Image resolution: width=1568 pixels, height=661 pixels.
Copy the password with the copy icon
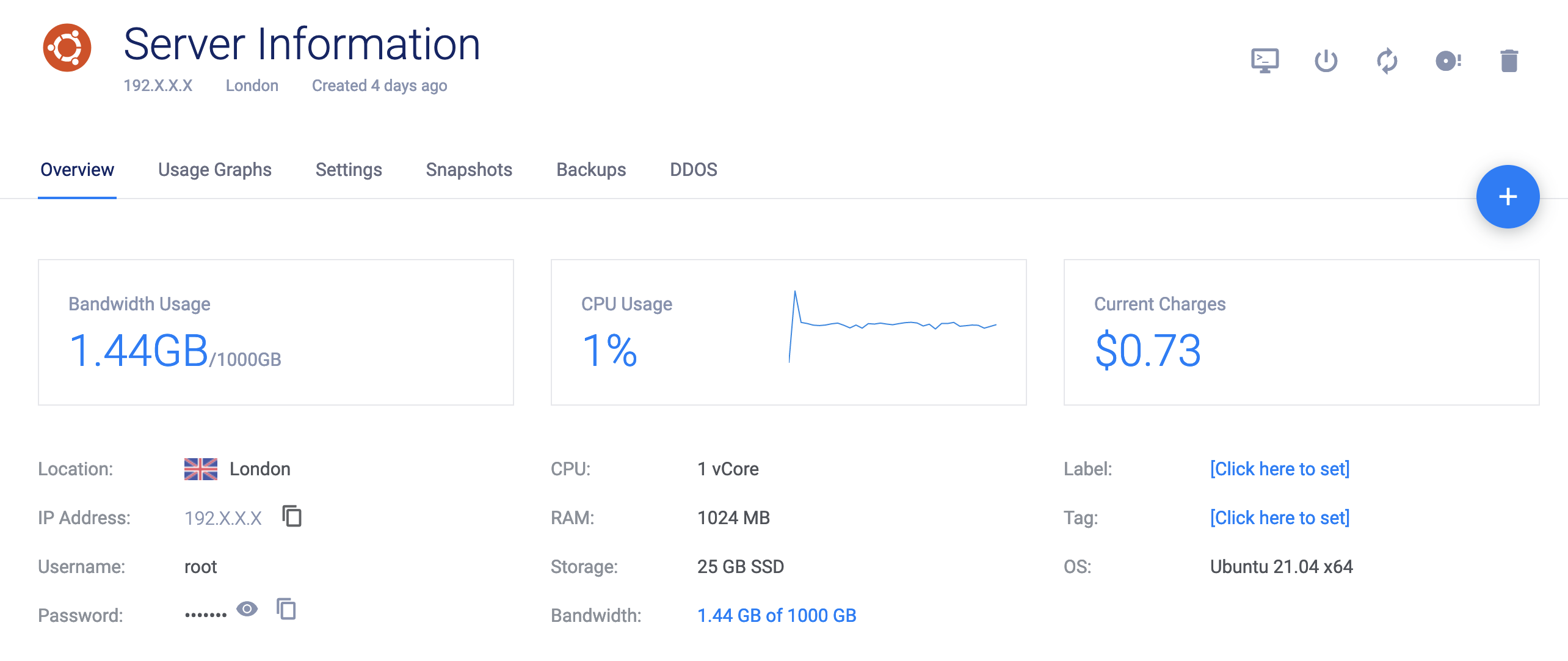(x=285, y=609)
